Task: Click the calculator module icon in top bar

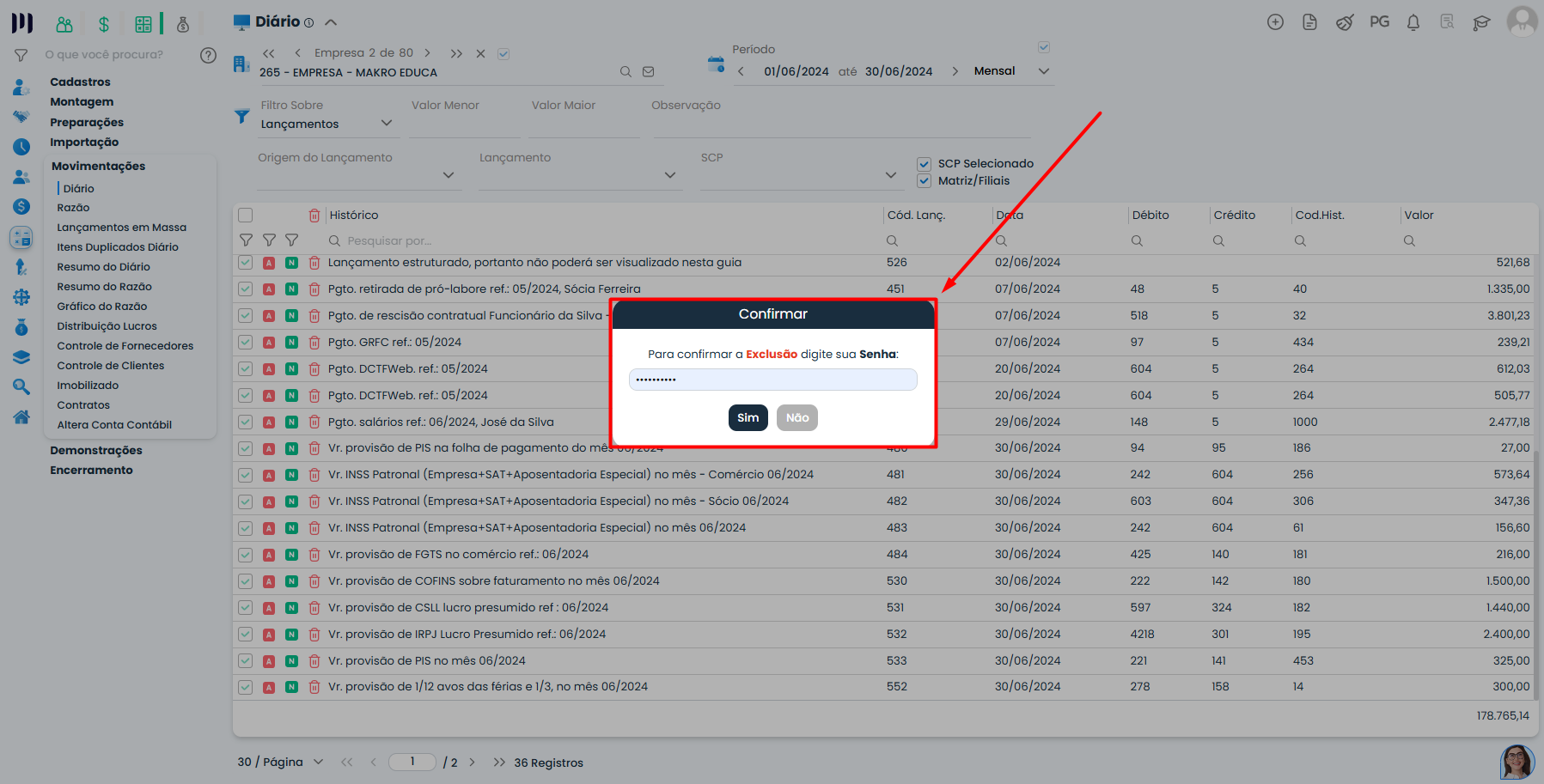Action: pos(143,24)
